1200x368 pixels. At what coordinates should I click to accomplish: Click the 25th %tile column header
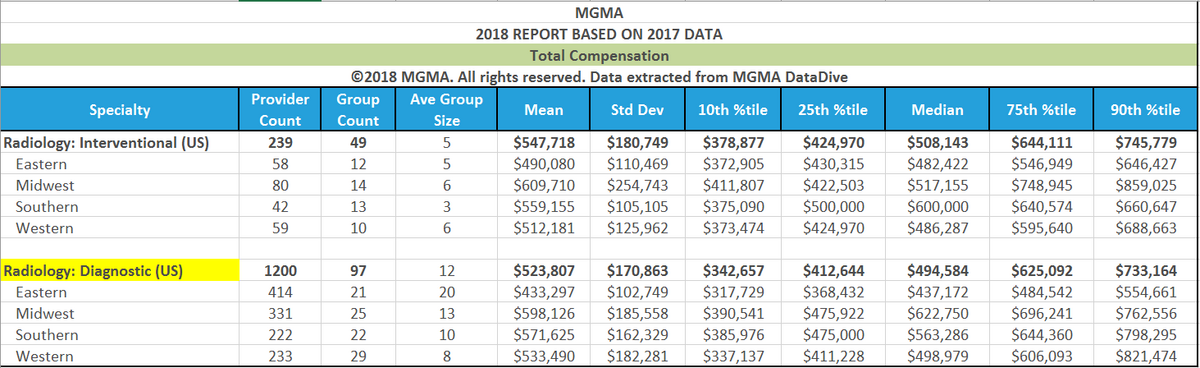(x=833, y=110)
